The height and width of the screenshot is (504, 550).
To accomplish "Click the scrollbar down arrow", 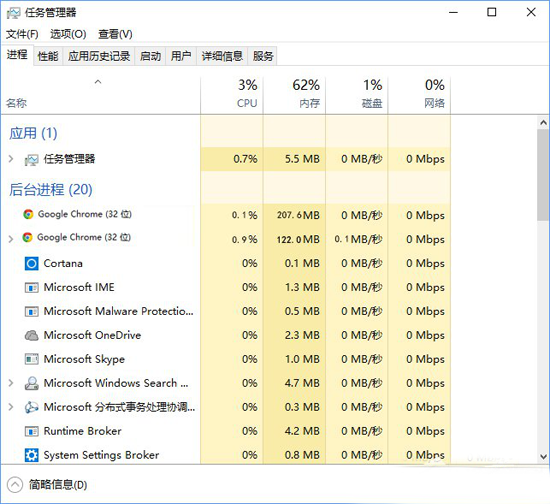I will coord(543,457).
